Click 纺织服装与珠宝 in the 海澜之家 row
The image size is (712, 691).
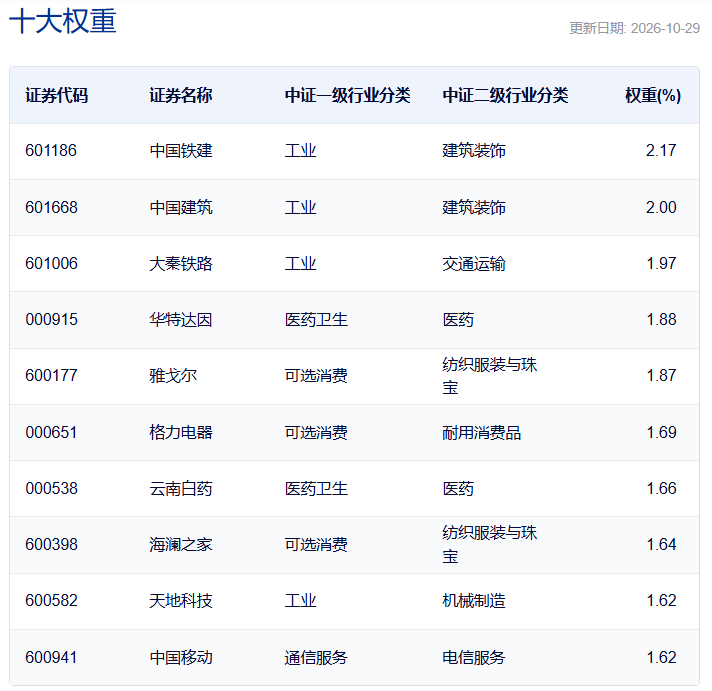point(490,544)
